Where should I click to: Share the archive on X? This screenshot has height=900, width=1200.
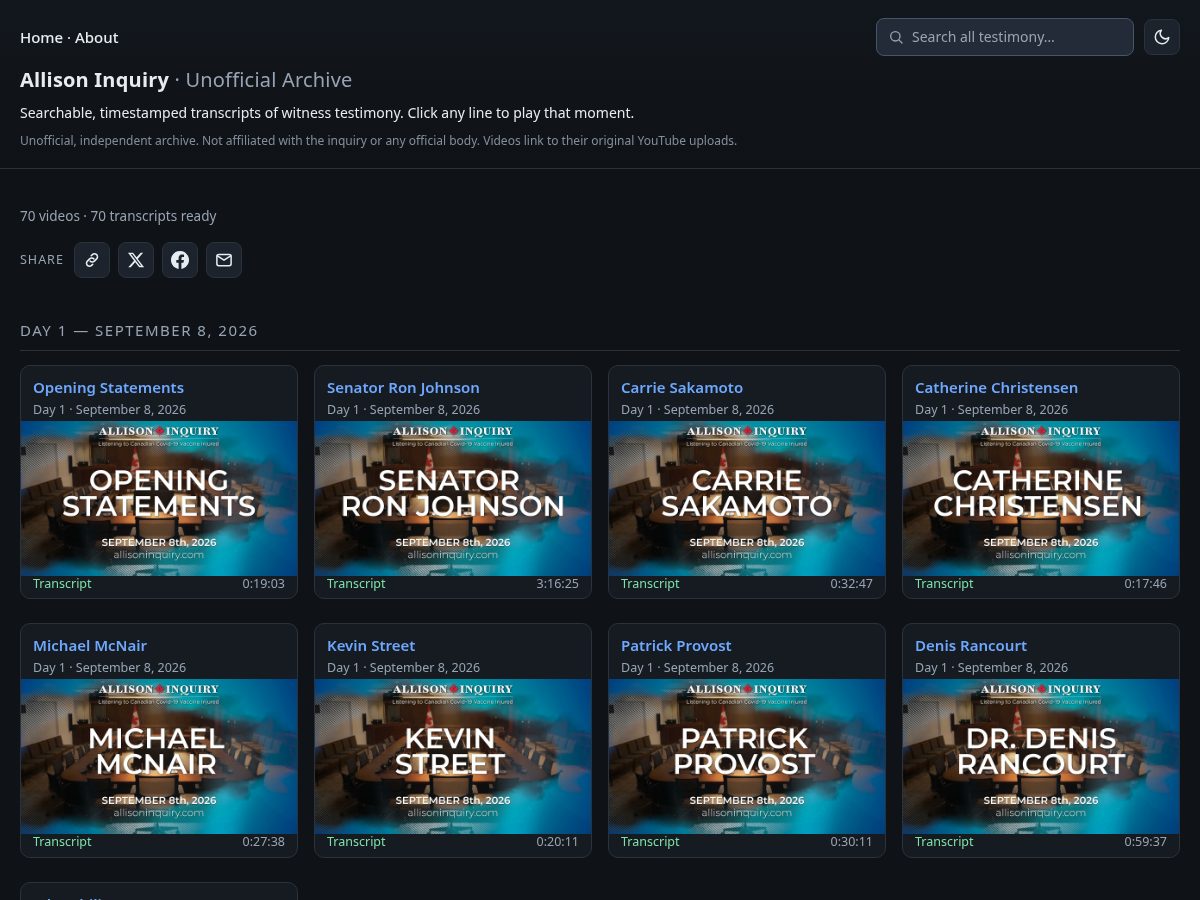pyautogui.click(x=136, y=260)
